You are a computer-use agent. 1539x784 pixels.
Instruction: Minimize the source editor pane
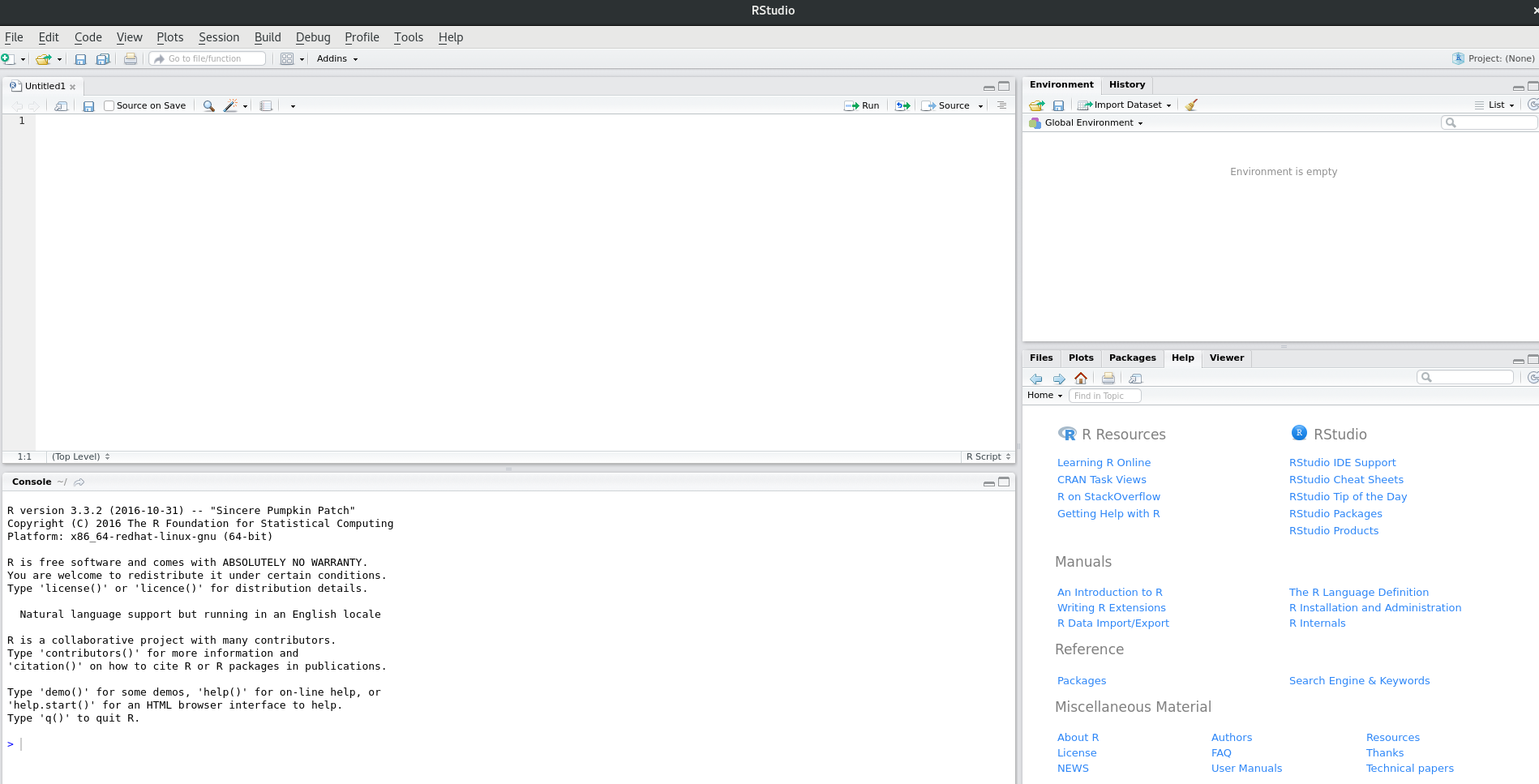pyautogui.click(x=988, y=87)
